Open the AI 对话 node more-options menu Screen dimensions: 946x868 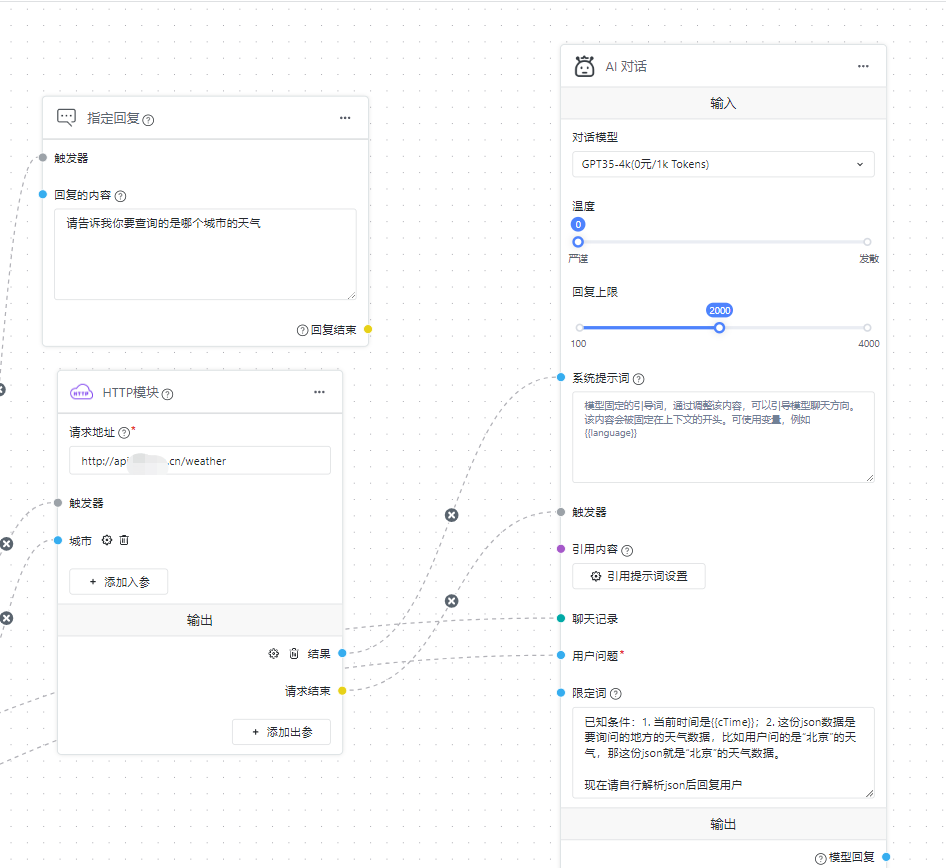(x=863, y=67)
